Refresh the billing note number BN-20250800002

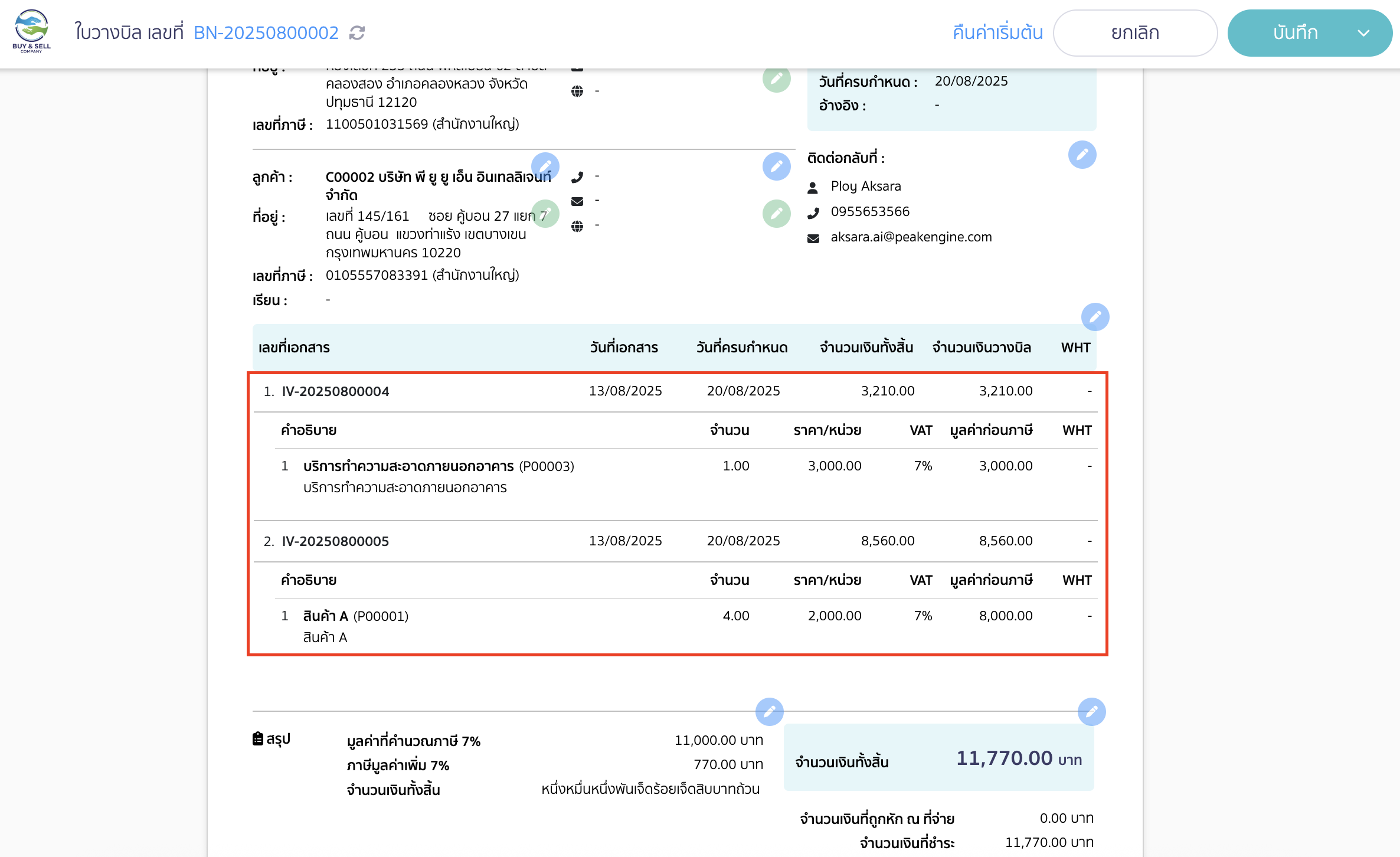click(357, 32)
